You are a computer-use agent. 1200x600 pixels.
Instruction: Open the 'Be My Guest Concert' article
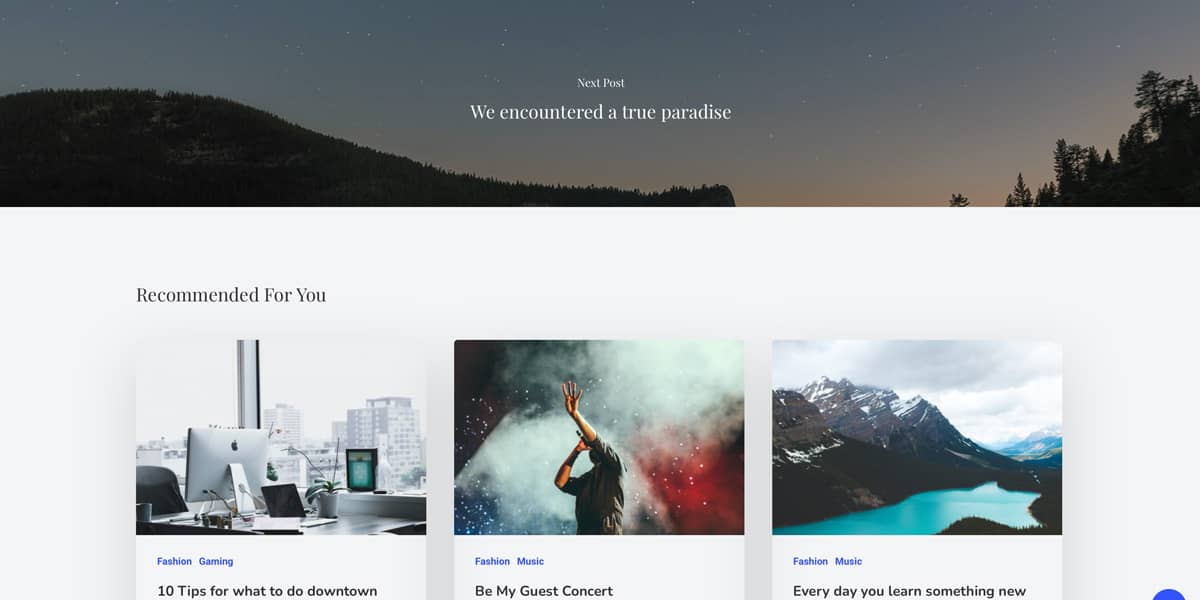pyautogui.click(x=544, y=591)
